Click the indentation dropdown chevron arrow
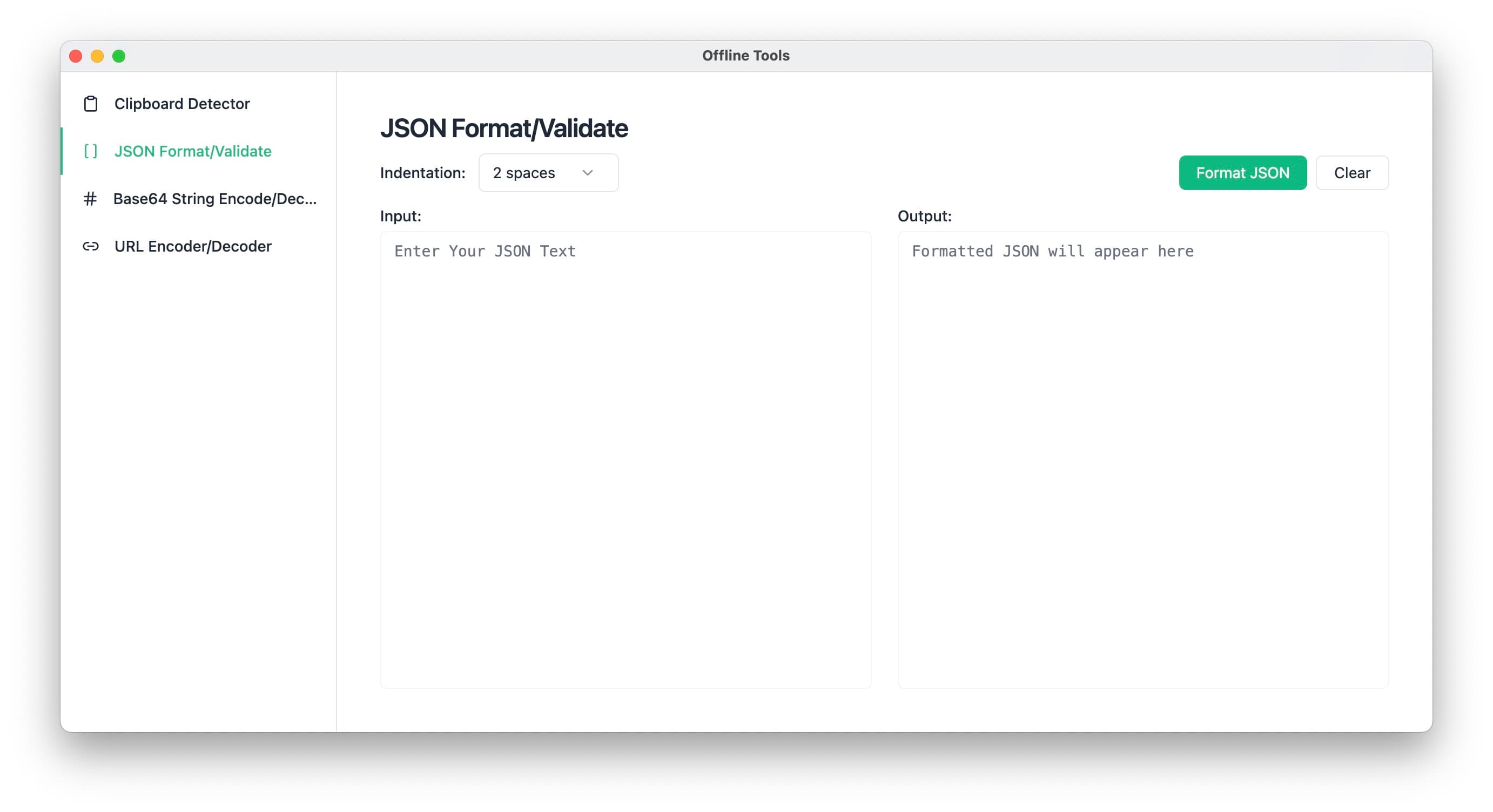Screen dimensions: 1493x812 [588, 173]
